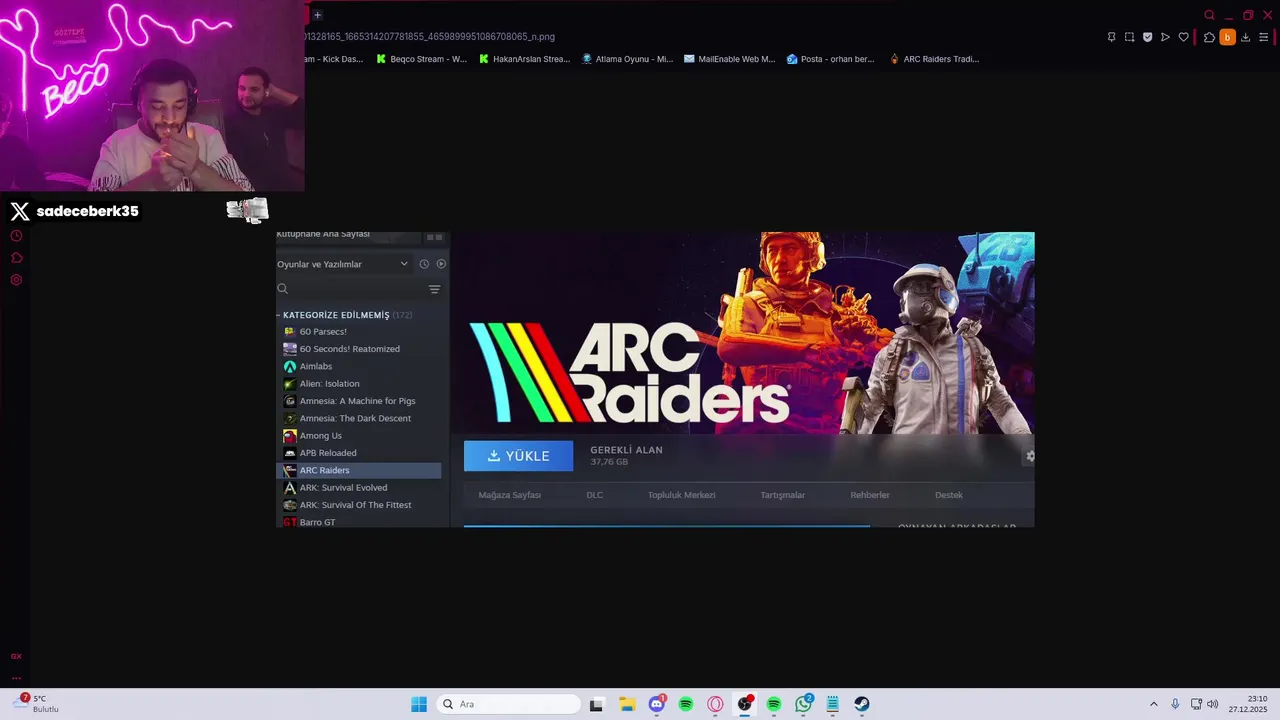
Task: Open the weather widget showing 5°C Bulutlu
Action: coord(37,704)
